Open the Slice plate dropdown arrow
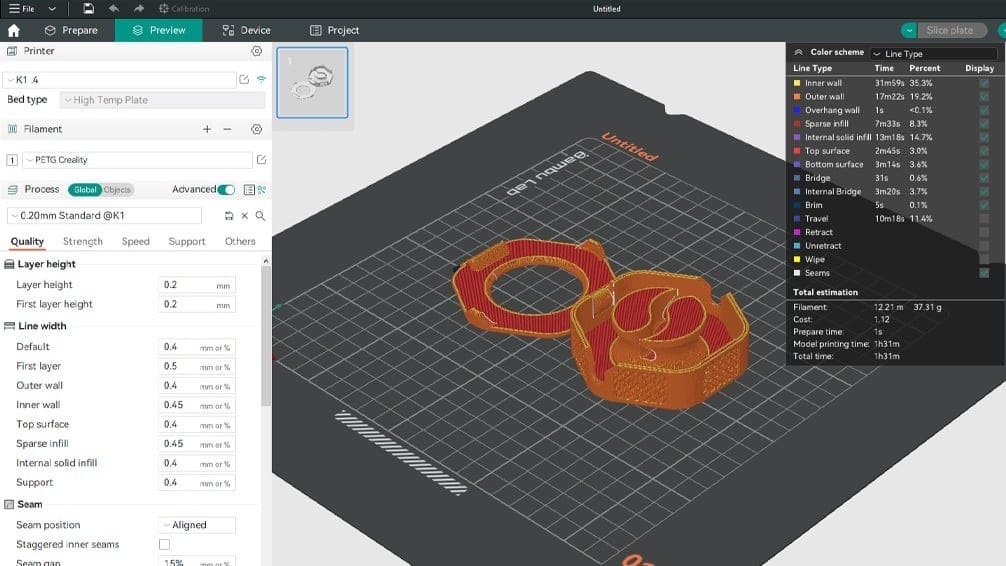The height and width of the screenshot is (566, 1006). click(909, 30)
